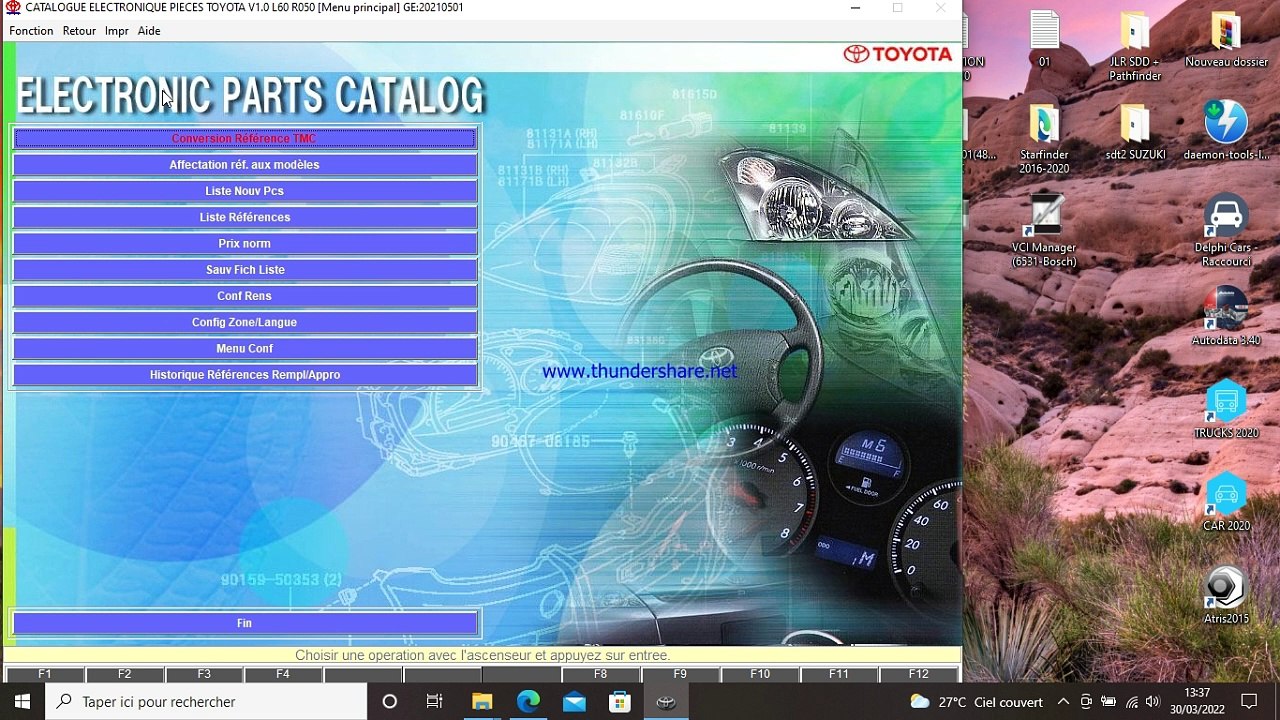This screenshot has height=720, width=1280.
Task: Select Sauv Fich Liste
Action: coord(245,270)
